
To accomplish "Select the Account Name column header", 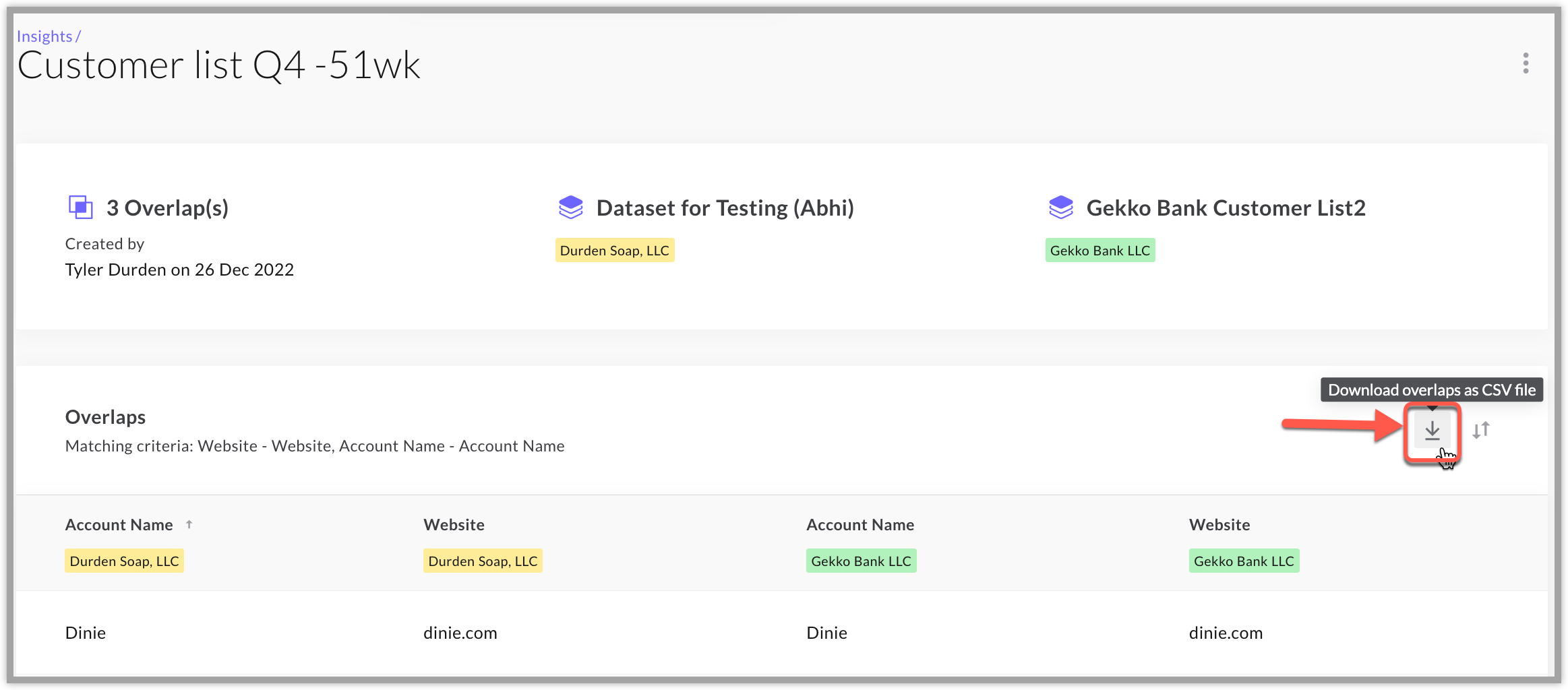I will [x=117, y=524].
